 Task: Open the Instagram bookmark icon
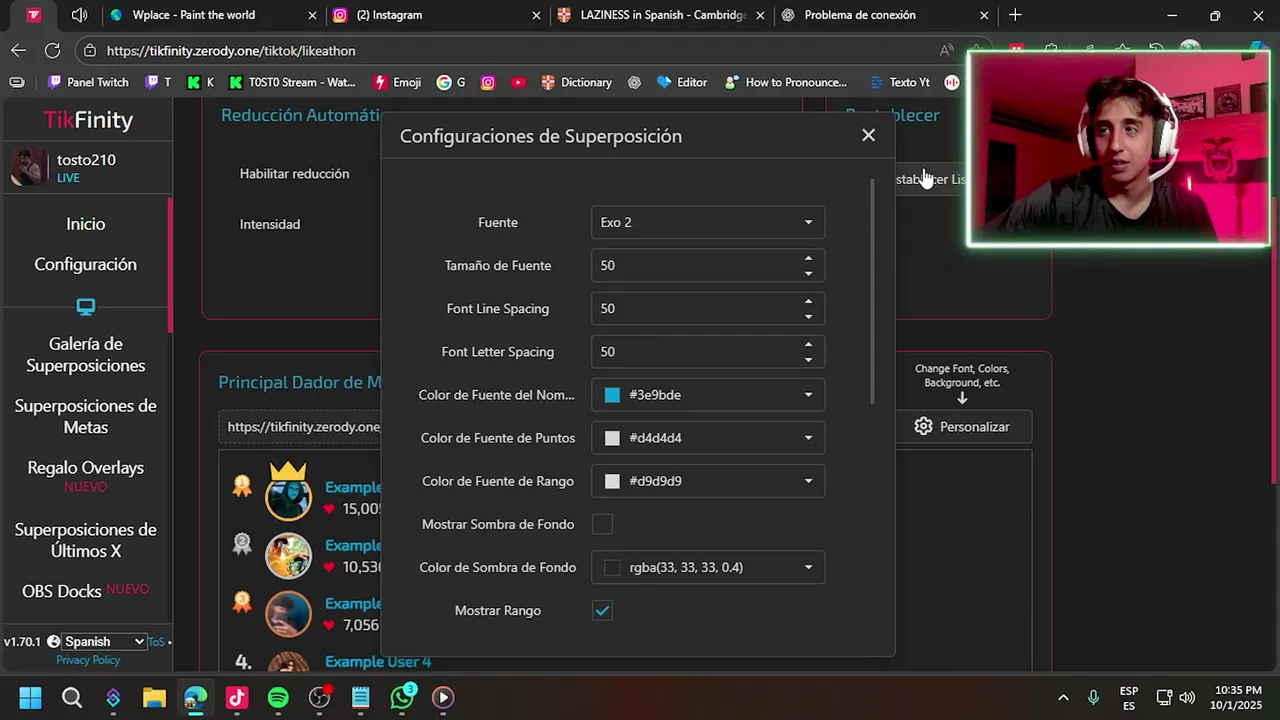488,82
